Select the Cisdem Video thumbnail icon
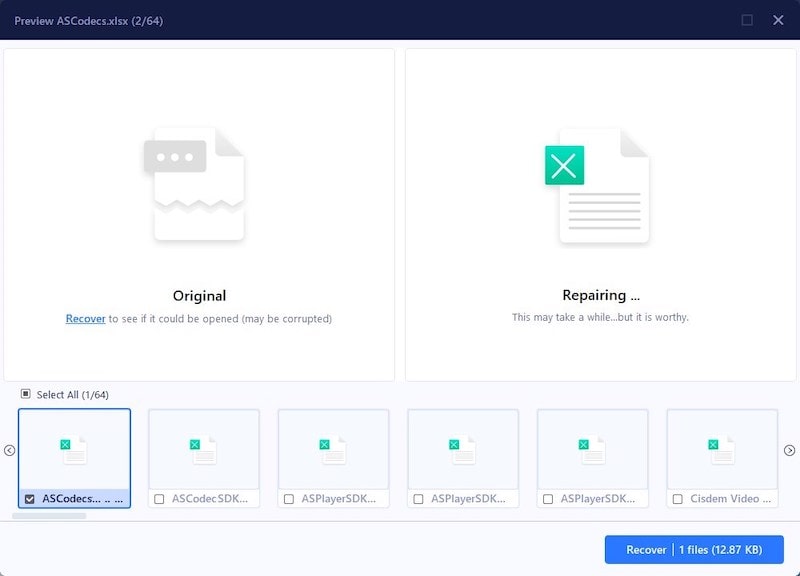The width and height of the screenshot is (800, 576). (722, 449)
